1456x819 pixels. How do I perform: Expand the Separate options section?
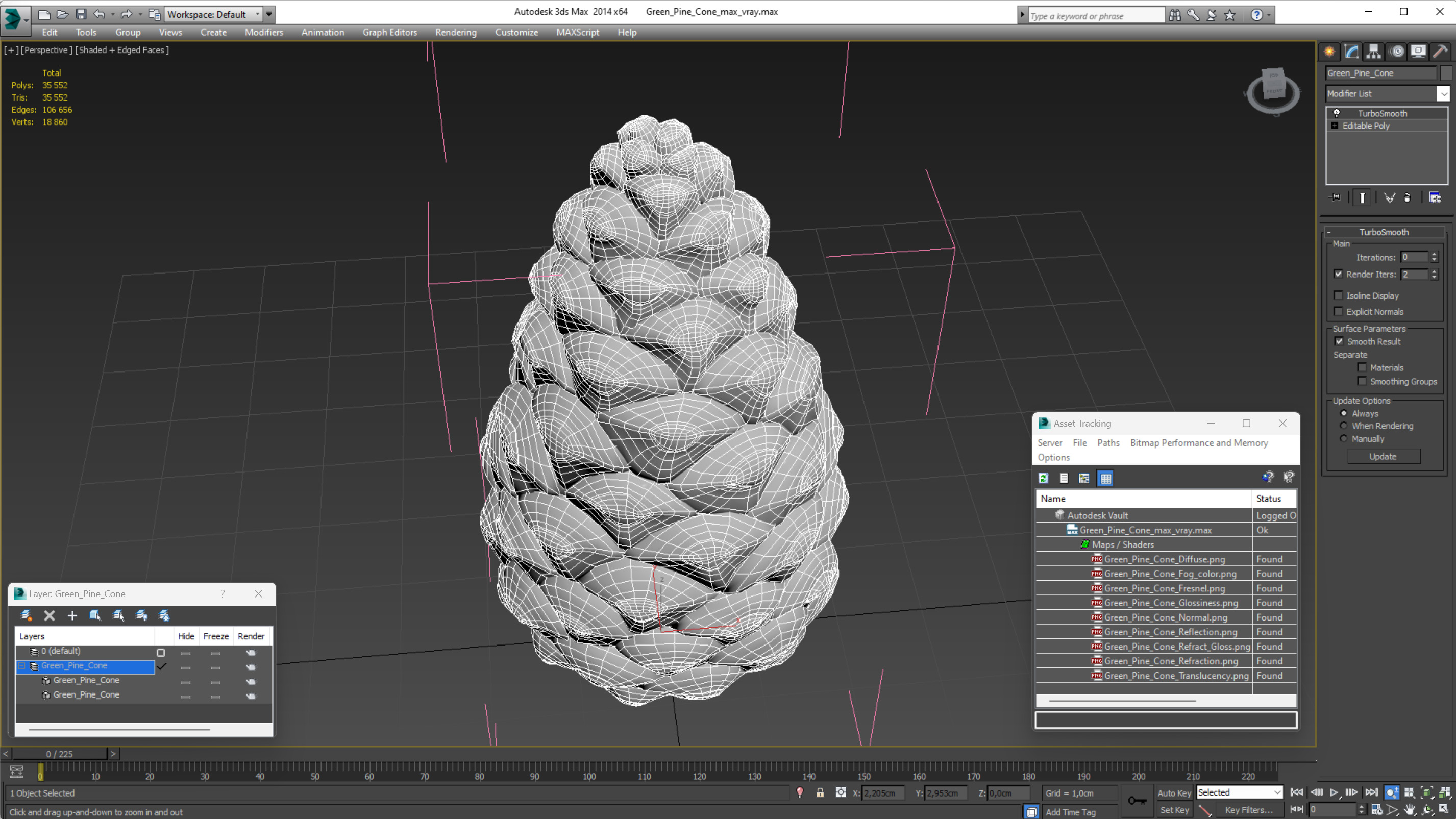(1349, 355)
